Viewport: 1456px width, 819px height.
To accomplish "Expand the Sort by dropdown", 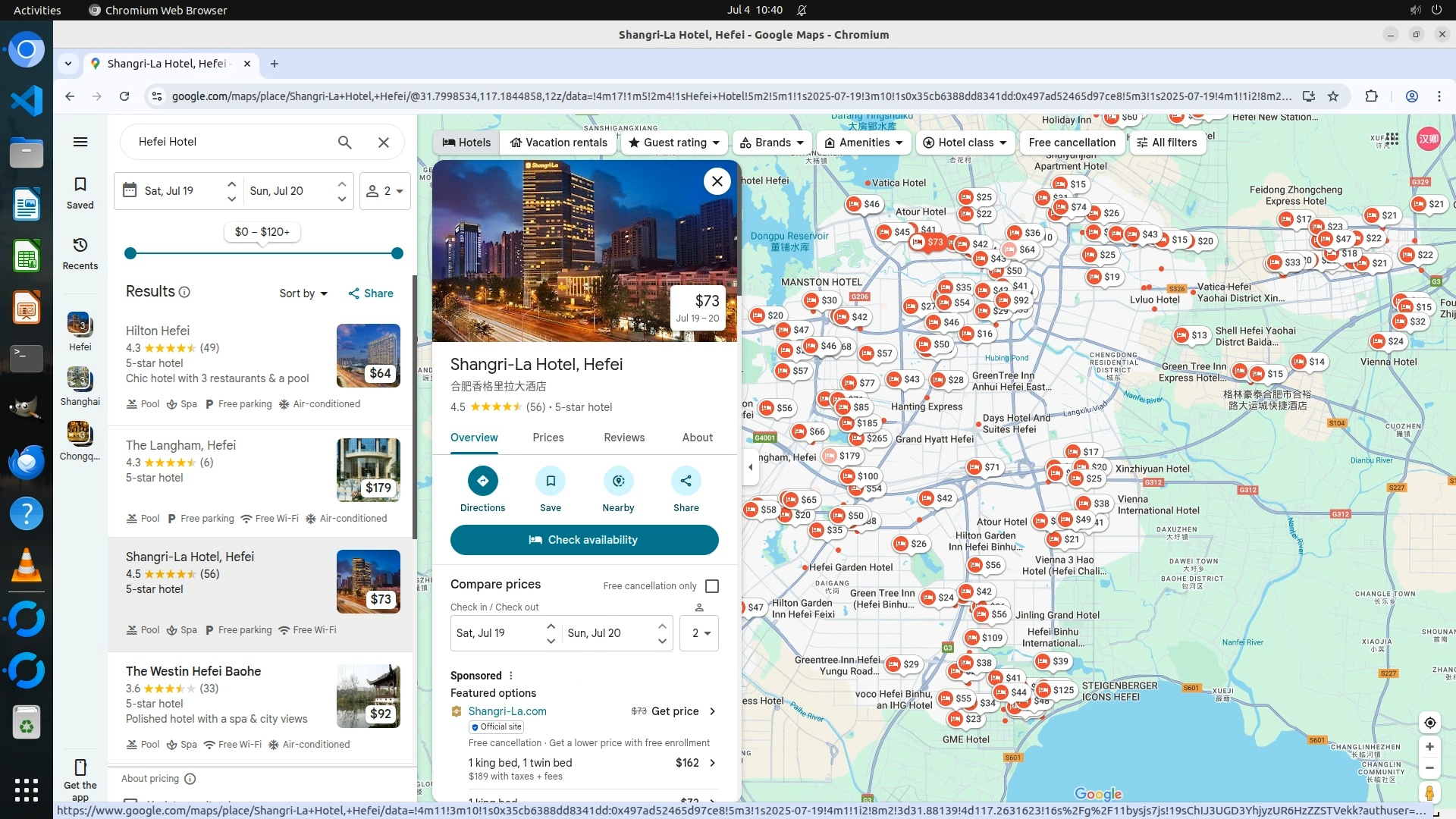I will tap(303, 293).
